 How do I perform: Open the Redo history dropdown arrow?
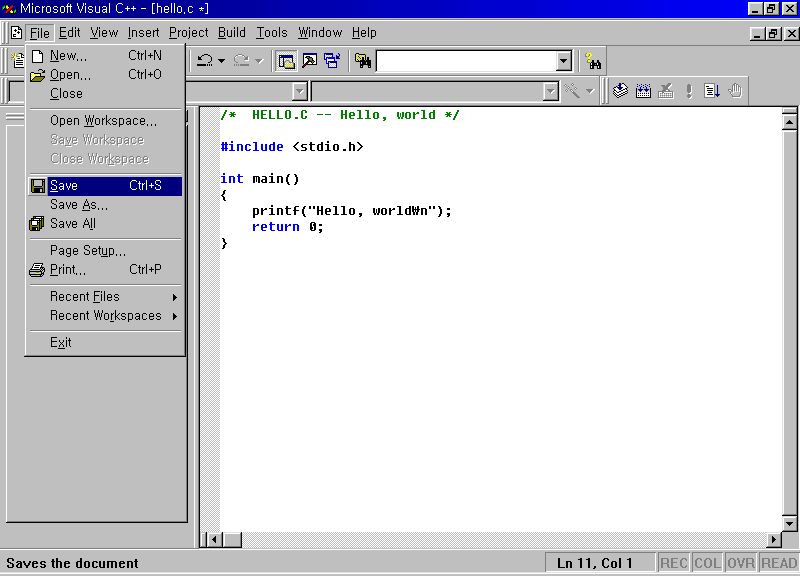(x=259, y=61)
